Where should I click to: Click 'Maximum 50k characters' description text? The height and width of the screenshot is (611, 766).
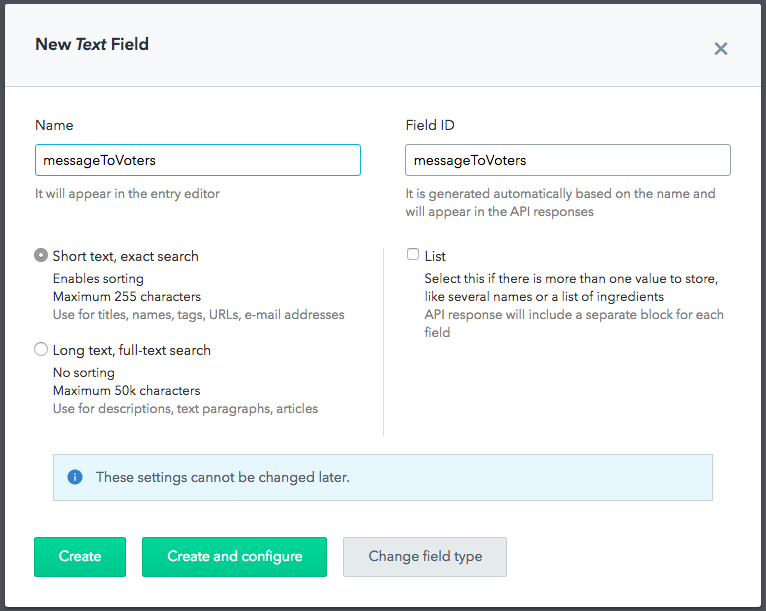click(x=127, y=391)
